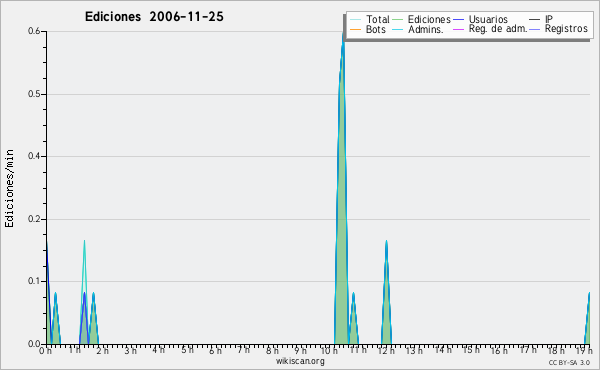This screenshot has width=600, height=370.
Task: Click the 6 h x-axis label
Action: point(215,350)
